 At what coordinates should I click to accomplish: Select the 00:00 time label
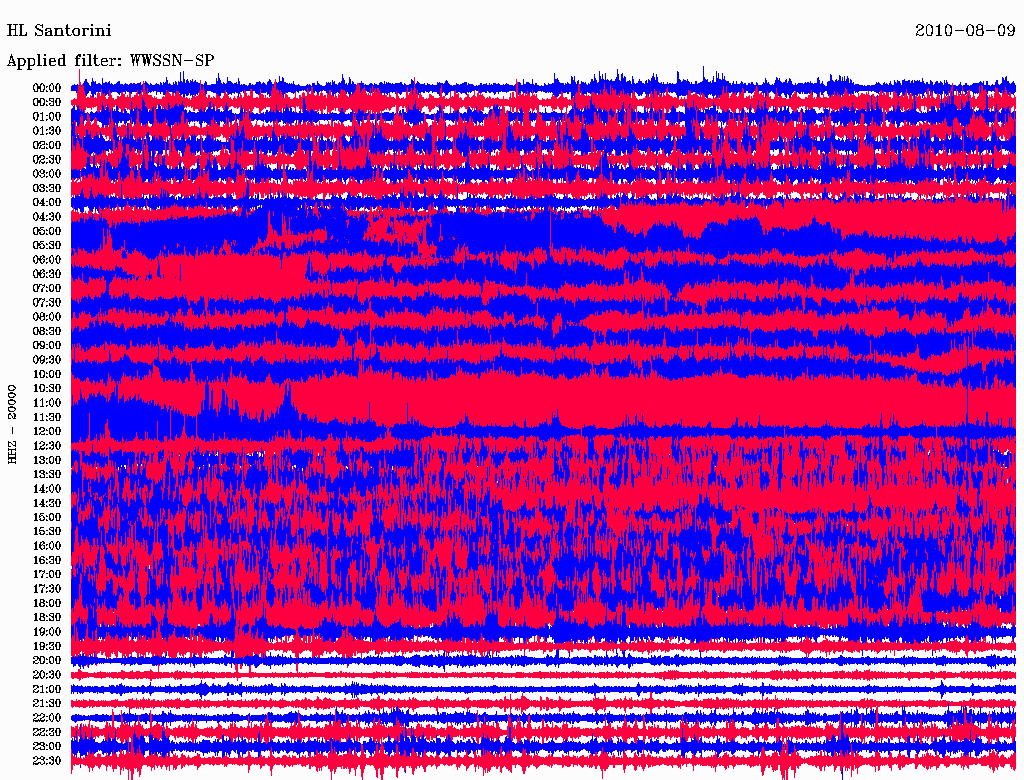pyautogui.click(x=46, y=88)
